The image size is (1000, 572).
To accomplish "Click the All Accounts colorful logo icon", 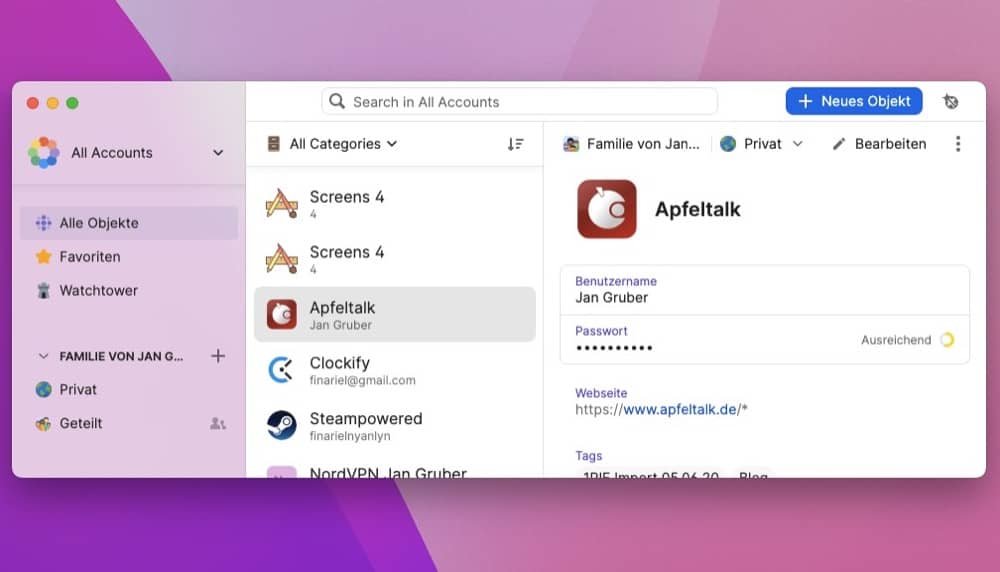I will tap(43, 152).
